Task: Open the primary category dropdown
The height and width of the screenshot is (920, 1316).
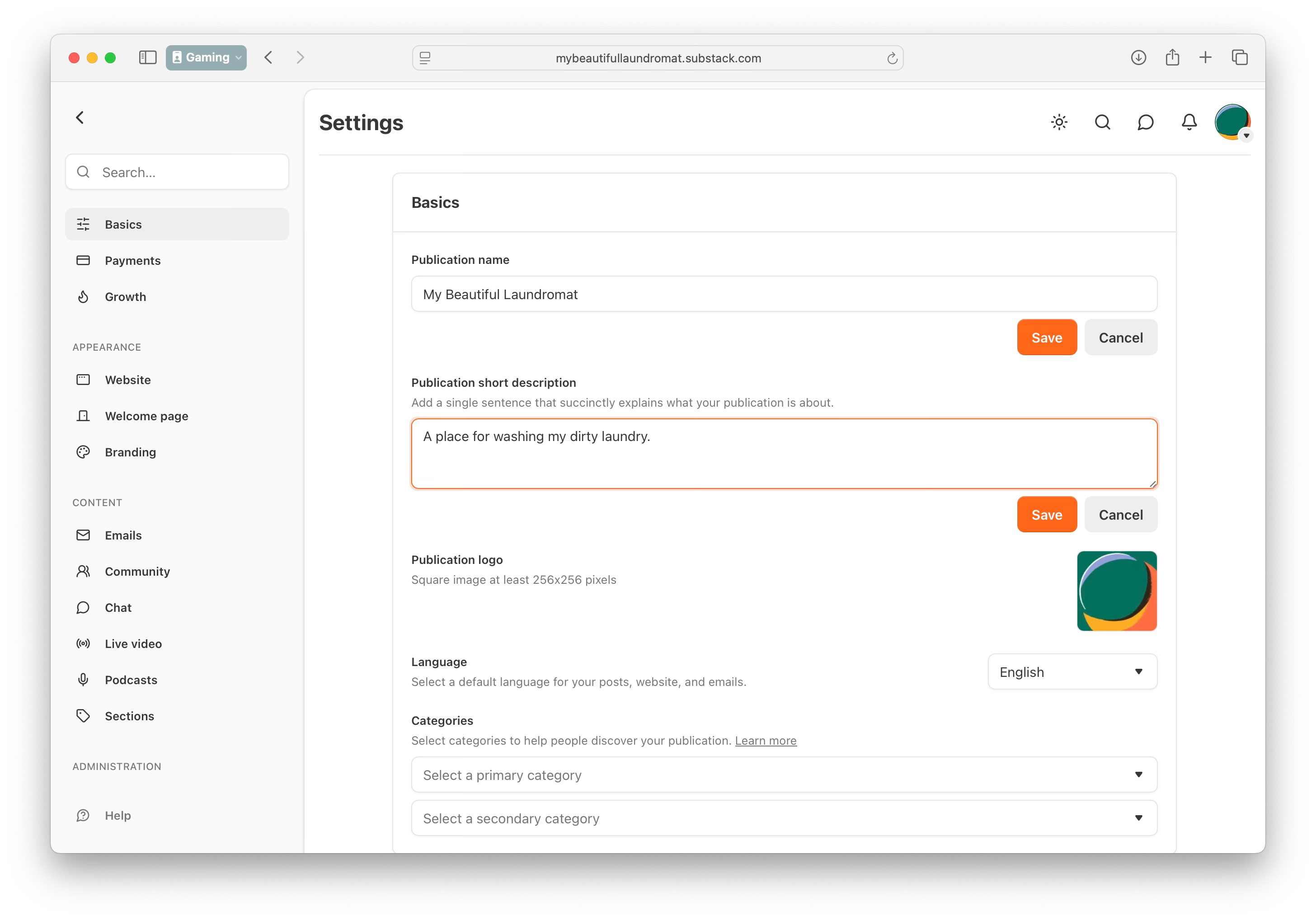Action: click(x=784, y=775)
